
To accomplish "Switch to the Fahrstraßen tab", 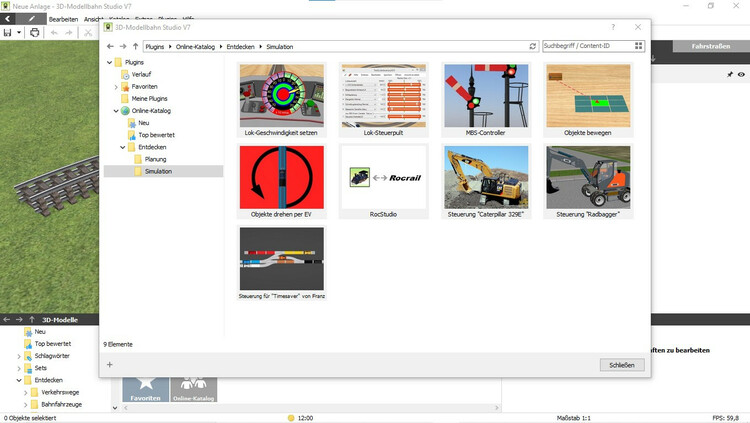I will tap(709, 46).
